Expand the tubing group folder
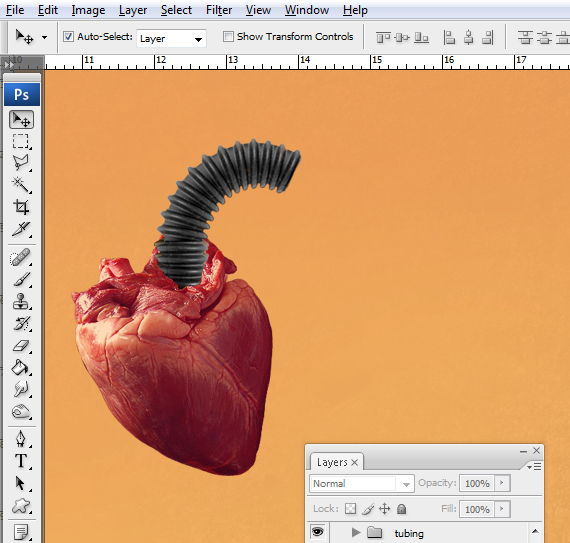This screenshot has width=570, height=543. [356, 533]
